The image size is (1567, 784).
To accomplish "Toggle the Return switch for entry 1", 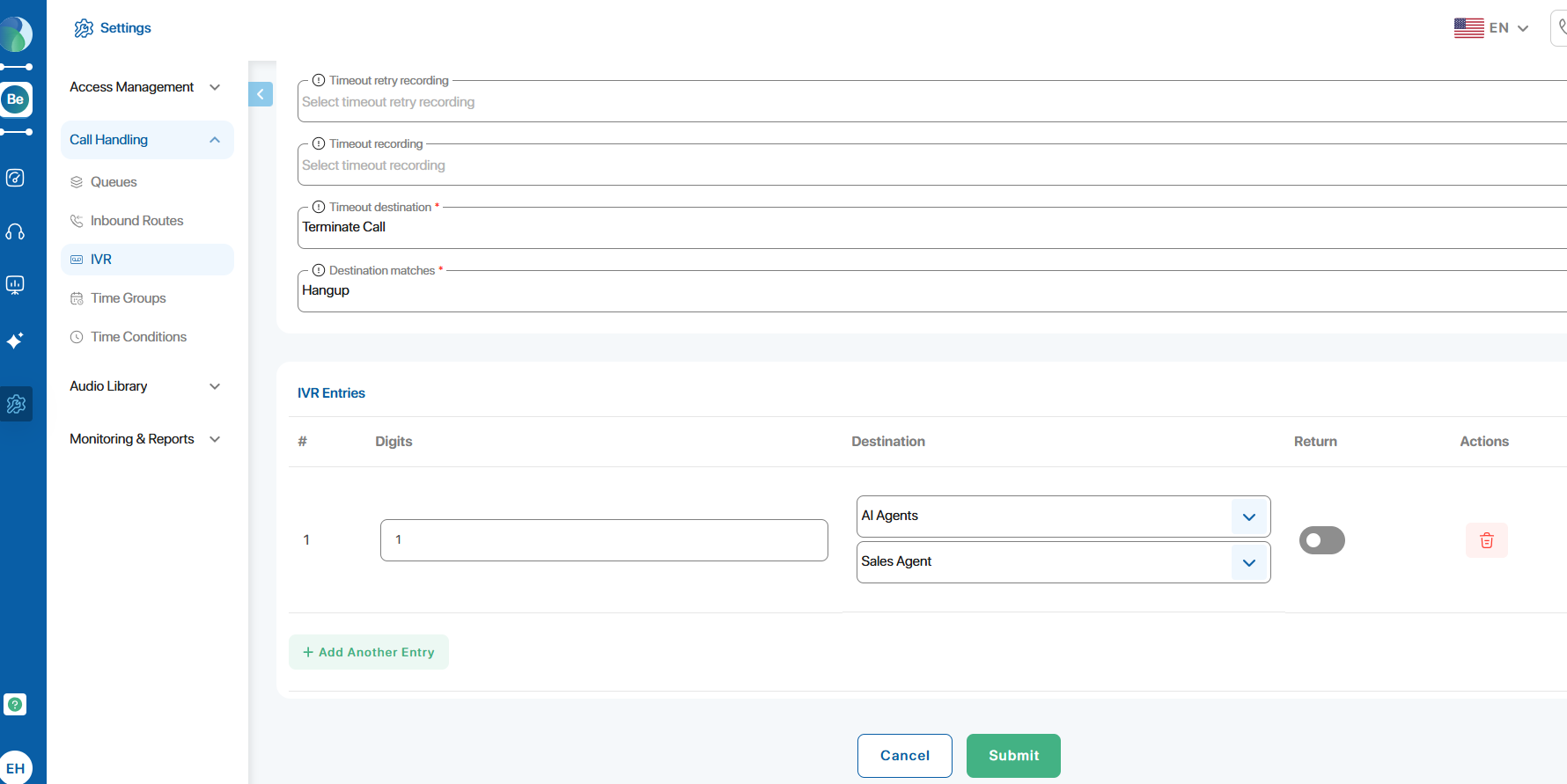I will tap(1321, 540).
